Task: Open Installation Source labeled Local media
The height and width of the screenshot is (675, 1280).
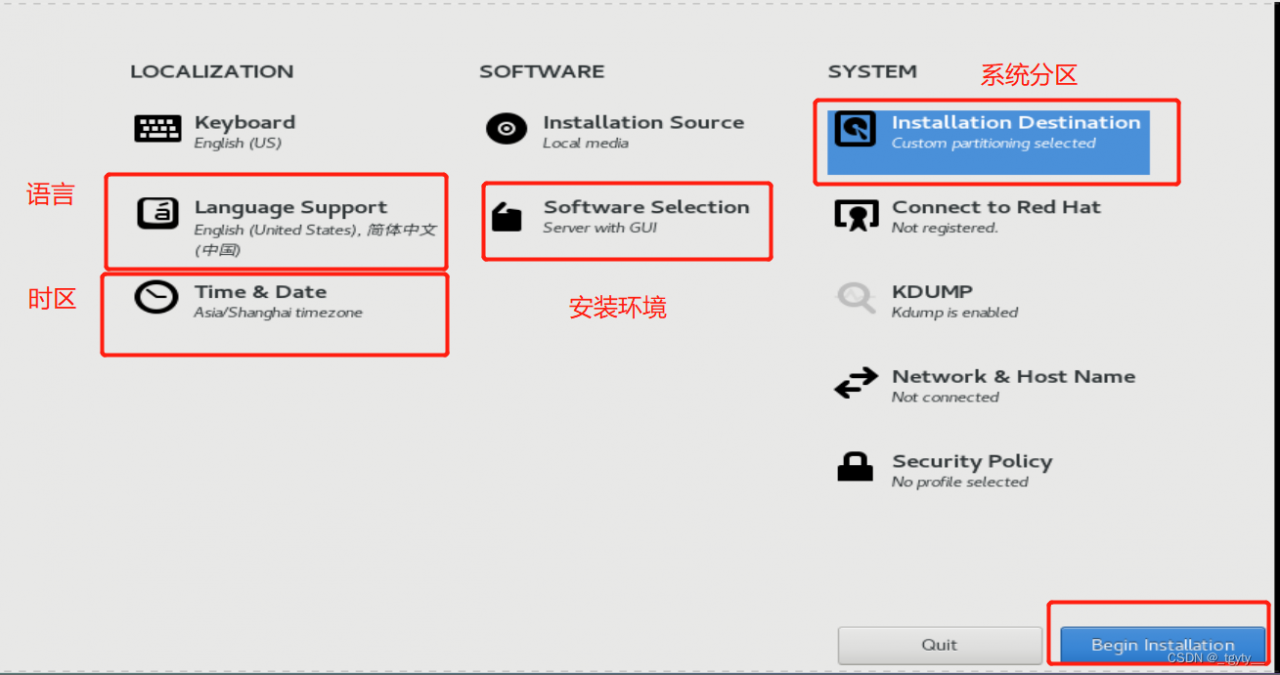Action: point(643,123)
